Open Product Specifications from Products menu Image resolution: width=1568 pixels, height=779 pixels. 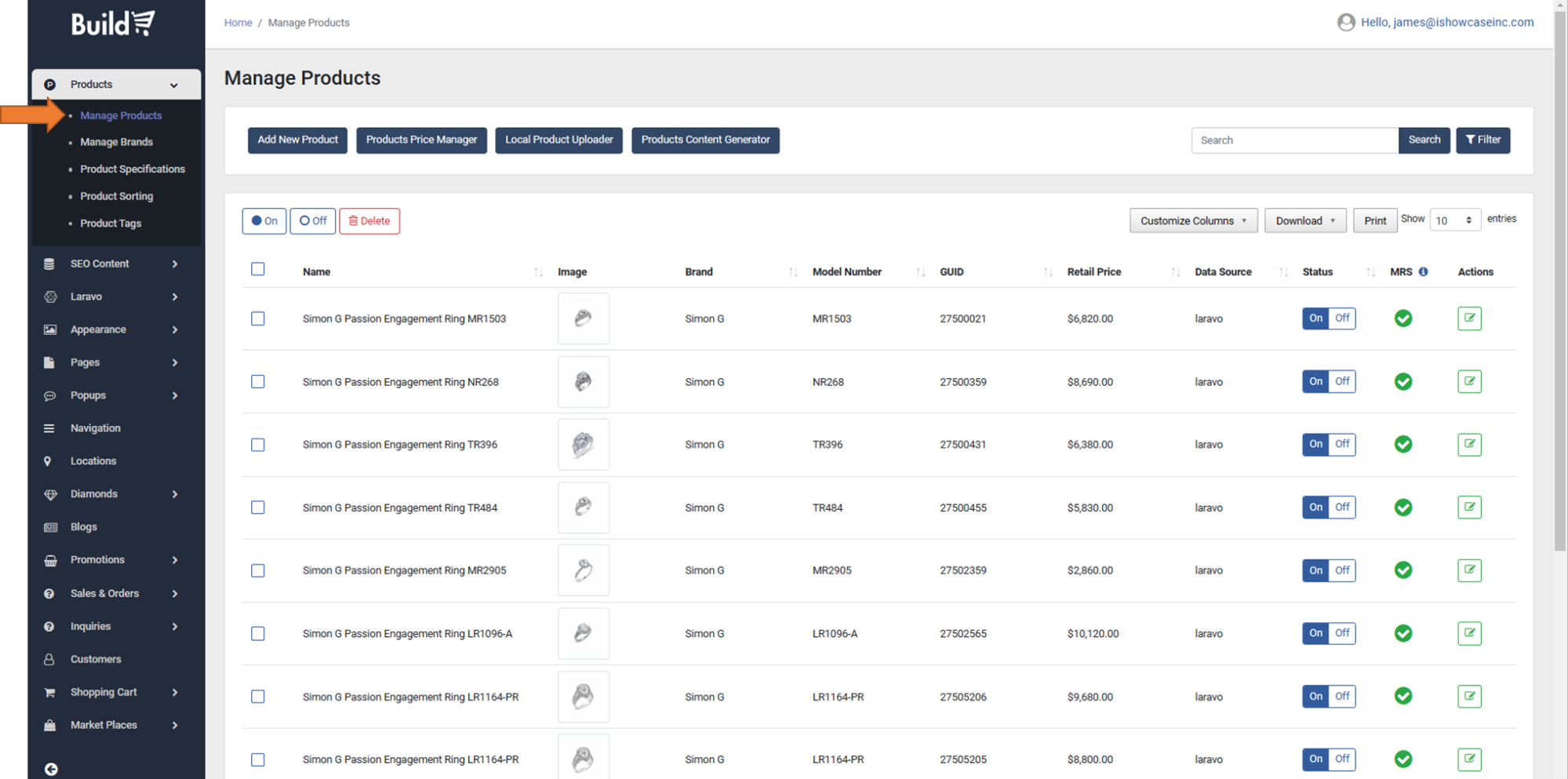point(133,169)
